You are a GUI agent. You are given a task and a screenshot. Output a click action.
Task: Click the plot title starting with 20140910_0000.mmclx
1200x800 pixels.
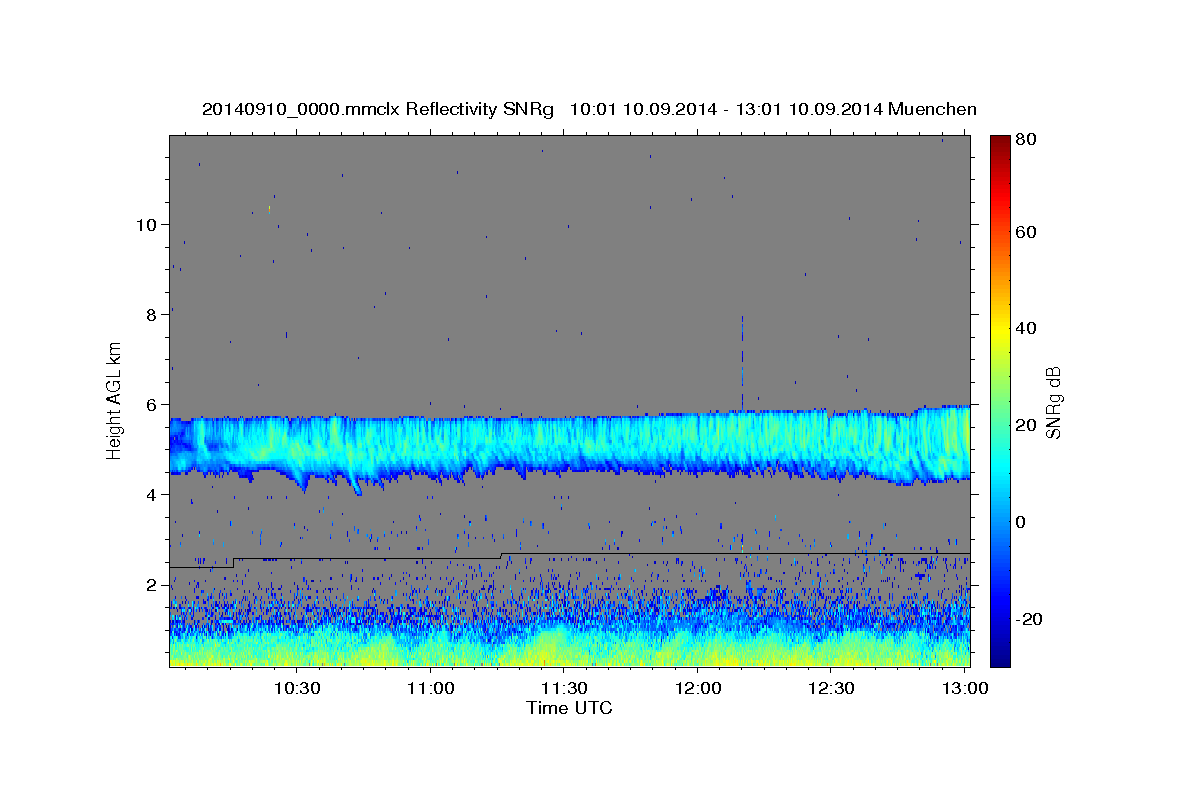589,109
